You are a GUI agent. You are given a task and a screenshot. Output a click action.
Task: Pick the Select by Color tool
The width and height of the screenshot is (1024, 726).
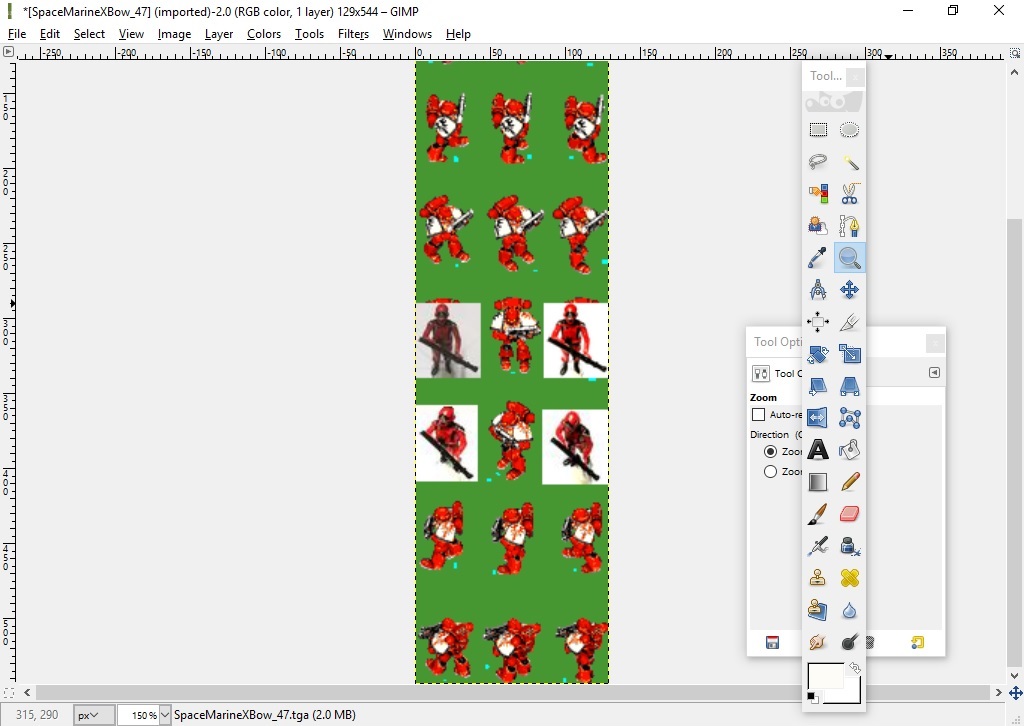click(818, 194)
